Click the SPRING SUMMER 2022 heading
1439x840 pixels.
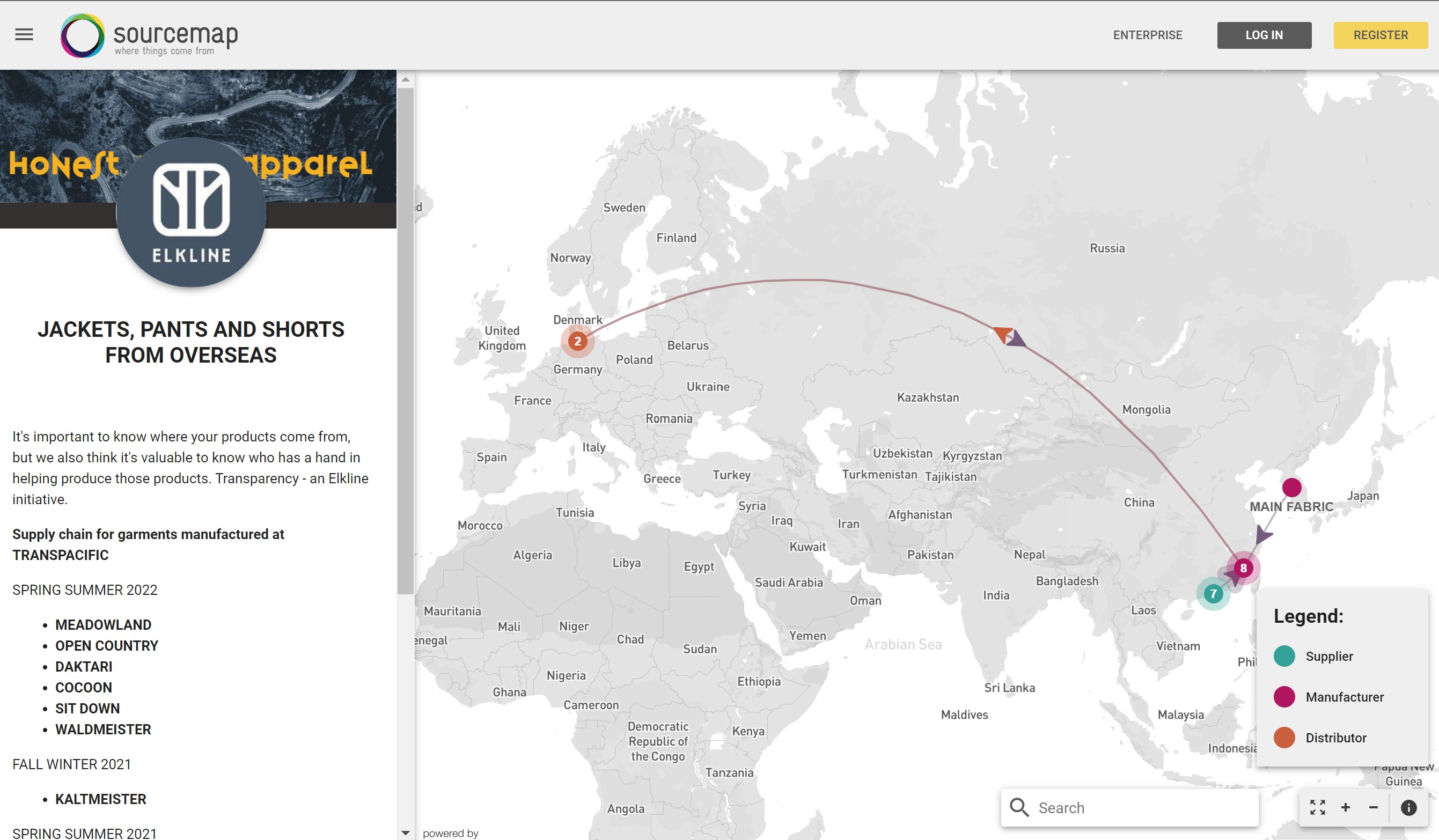85,590
